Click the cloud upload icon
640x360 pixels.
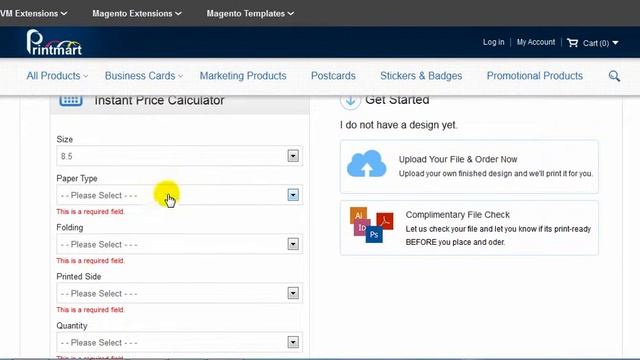pyautogui.click(x=367, y=164)
